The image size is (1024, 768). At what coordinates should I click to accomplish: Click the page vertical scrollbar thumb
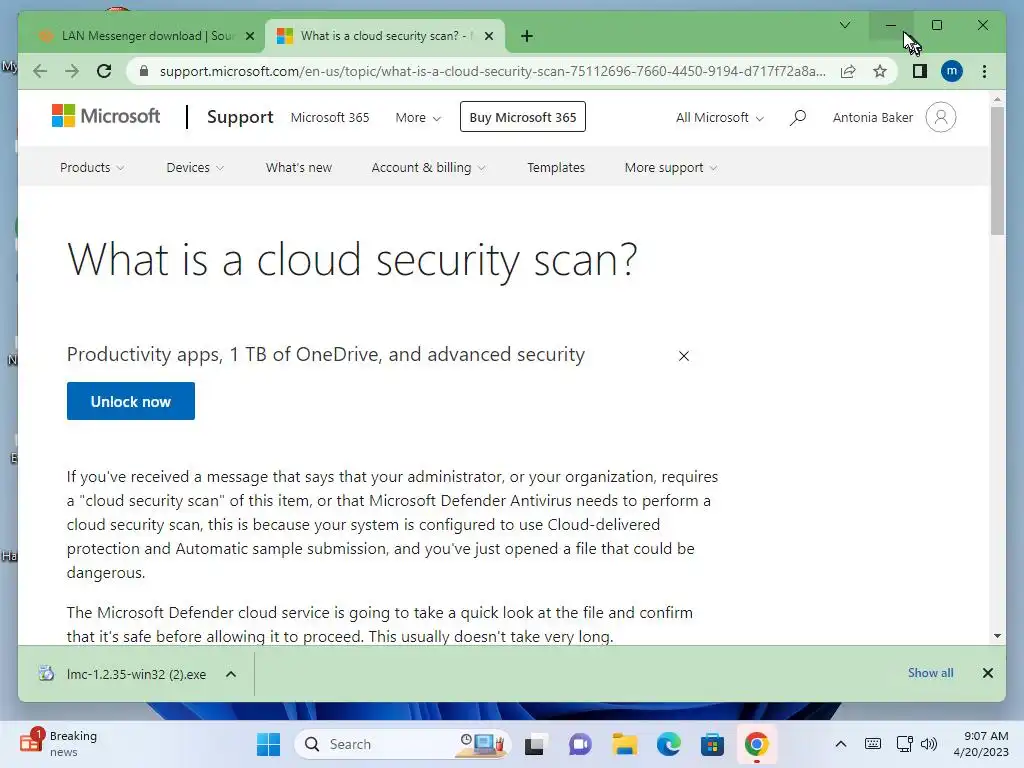click(997, 170)
